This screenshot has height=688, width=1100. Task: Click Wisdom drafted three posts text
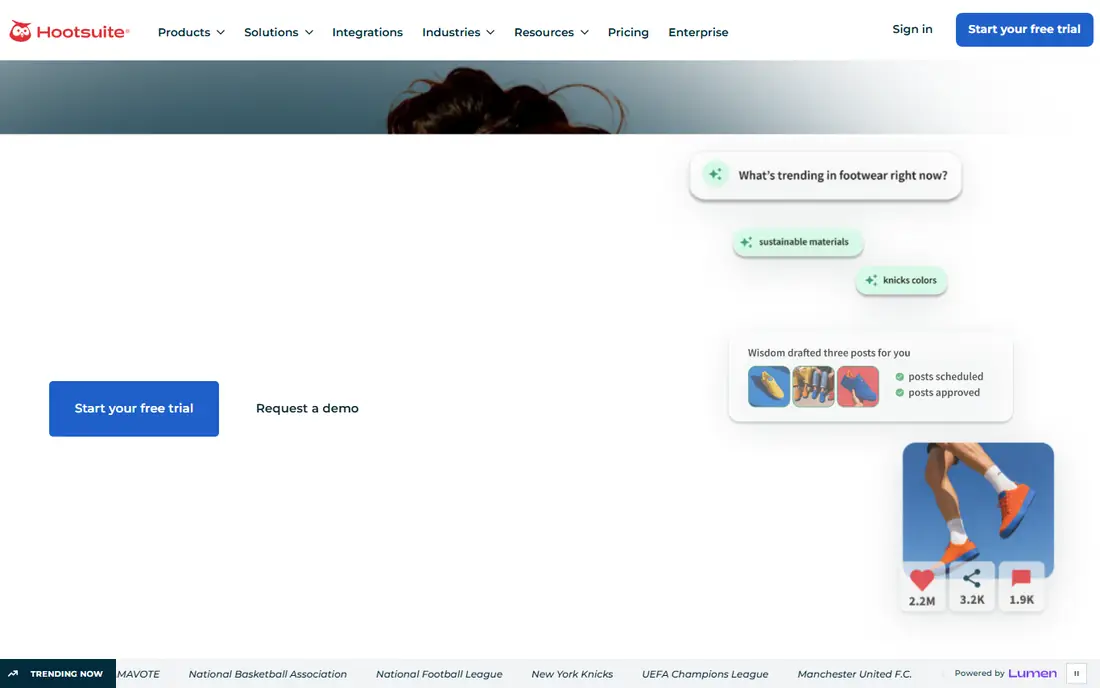coord(829,353)
